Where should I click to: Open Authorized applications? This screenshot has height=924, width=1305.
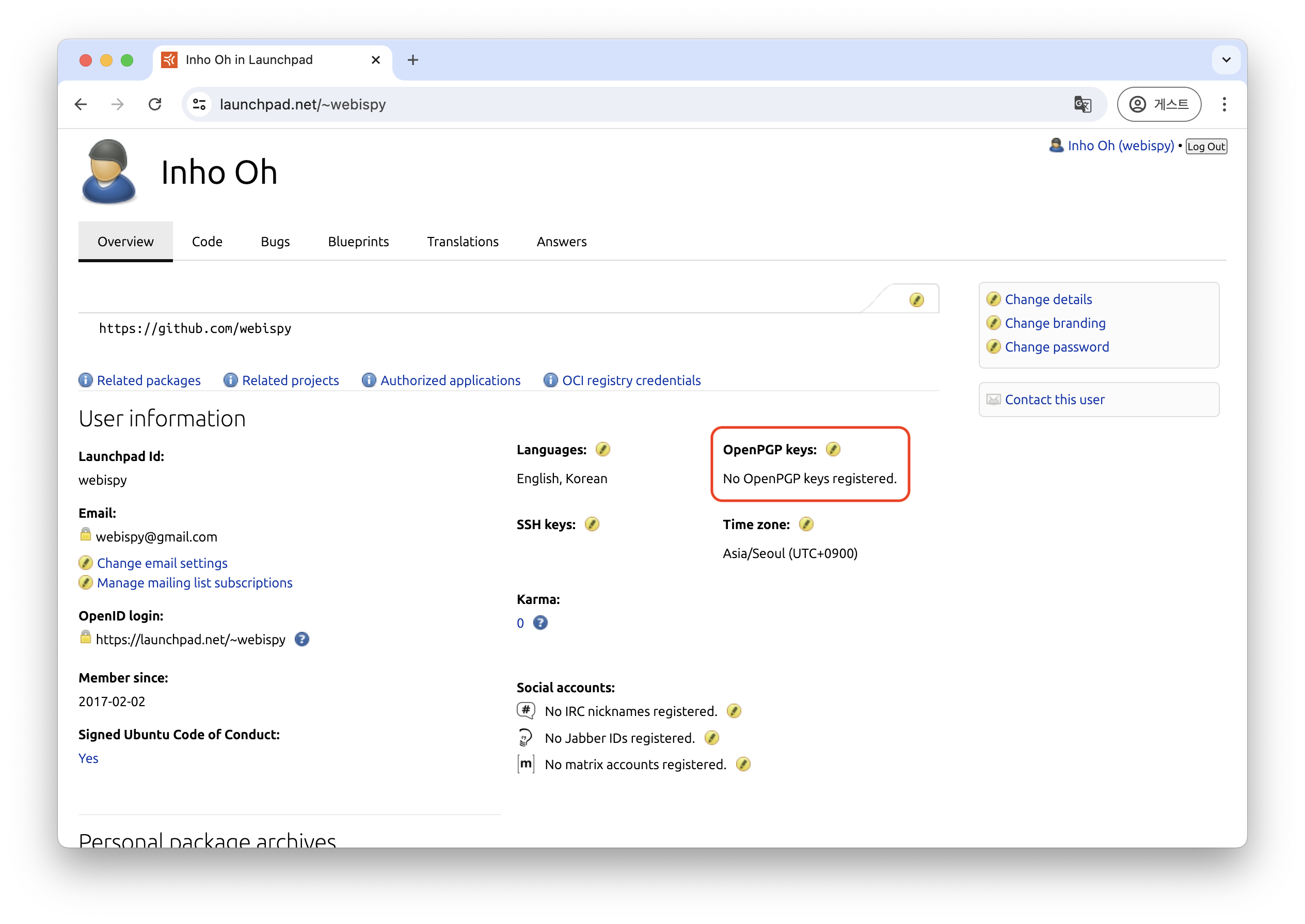click(450, 380)
